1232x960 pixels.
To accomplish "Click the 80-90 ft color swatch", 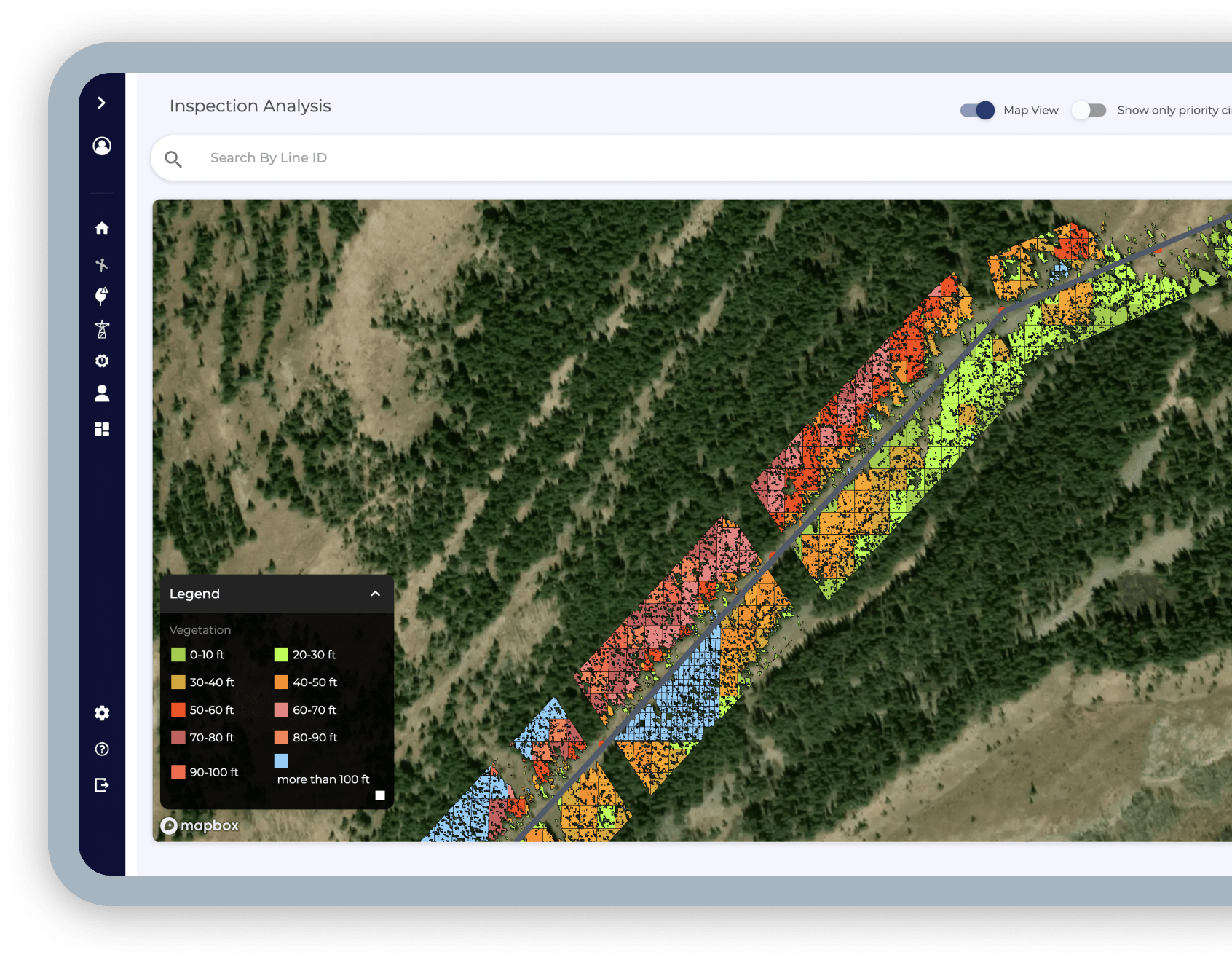I will coord(281,737).
